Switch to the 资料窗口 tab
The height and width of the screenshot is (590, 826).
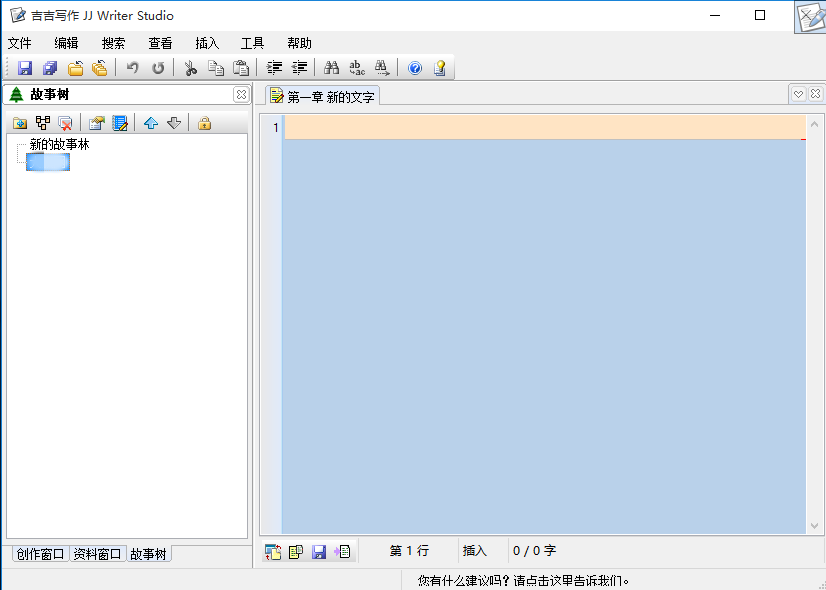click(x=97, y=553)
